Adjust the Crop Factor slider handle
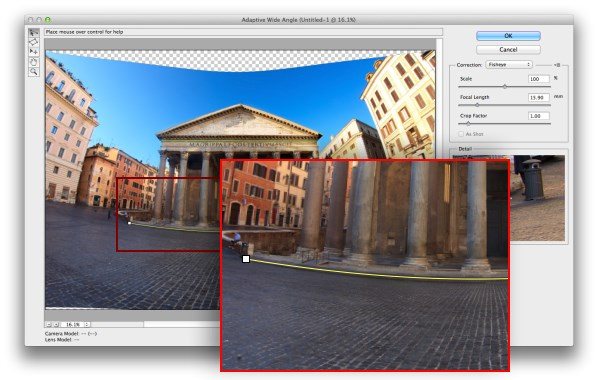This screenshot has width=598, height=380. click(x=468, y=123)
